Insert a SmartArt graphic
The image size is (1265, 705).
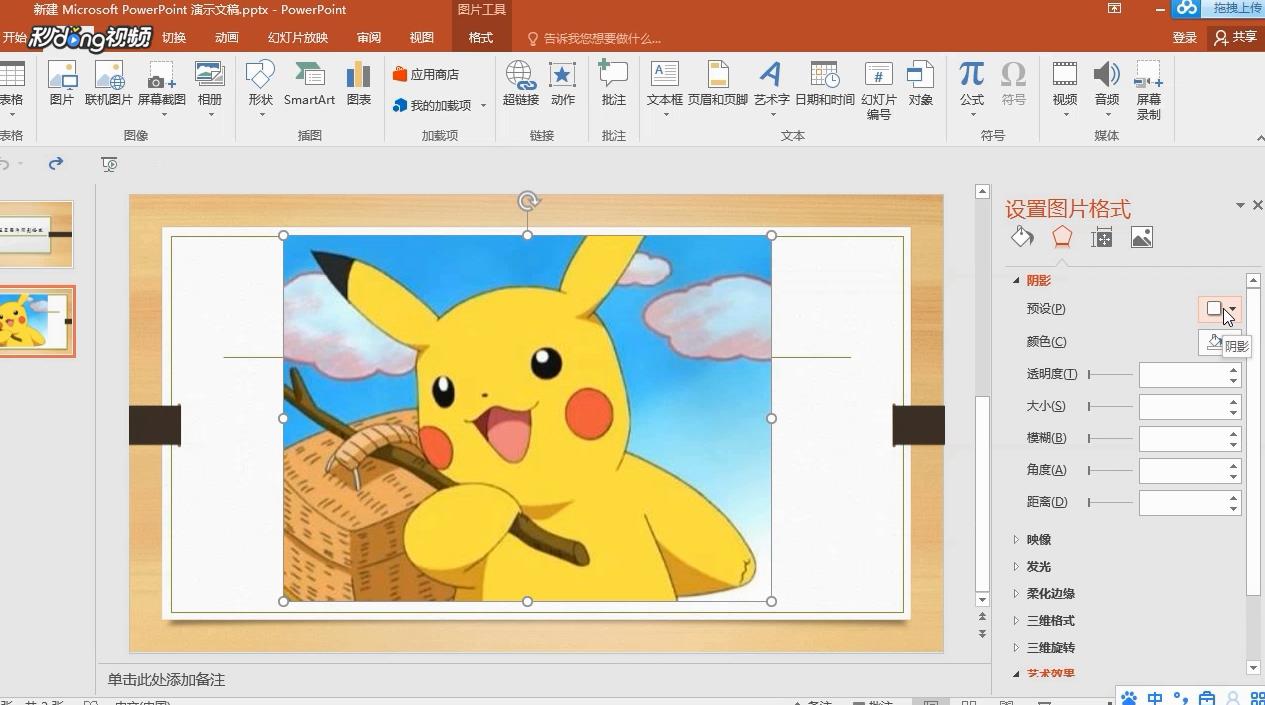(309, 84)
